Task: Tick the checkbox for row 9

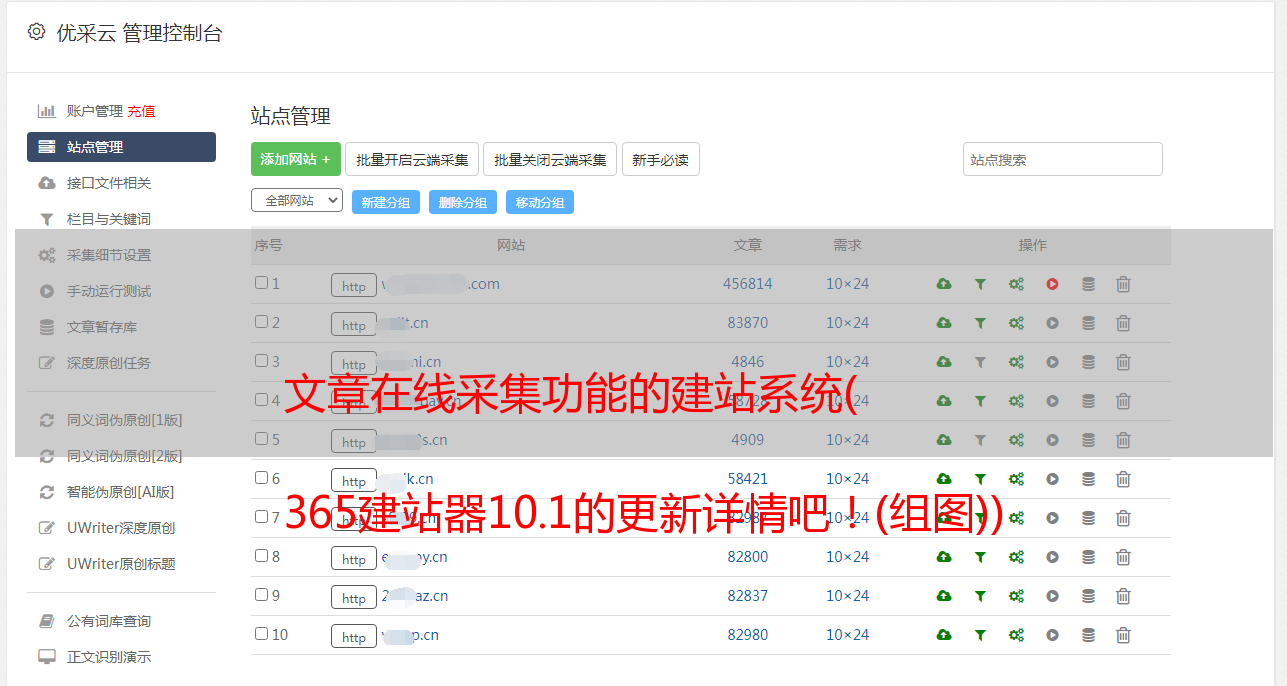Action: pyautogui.click(x=261, y=595)
